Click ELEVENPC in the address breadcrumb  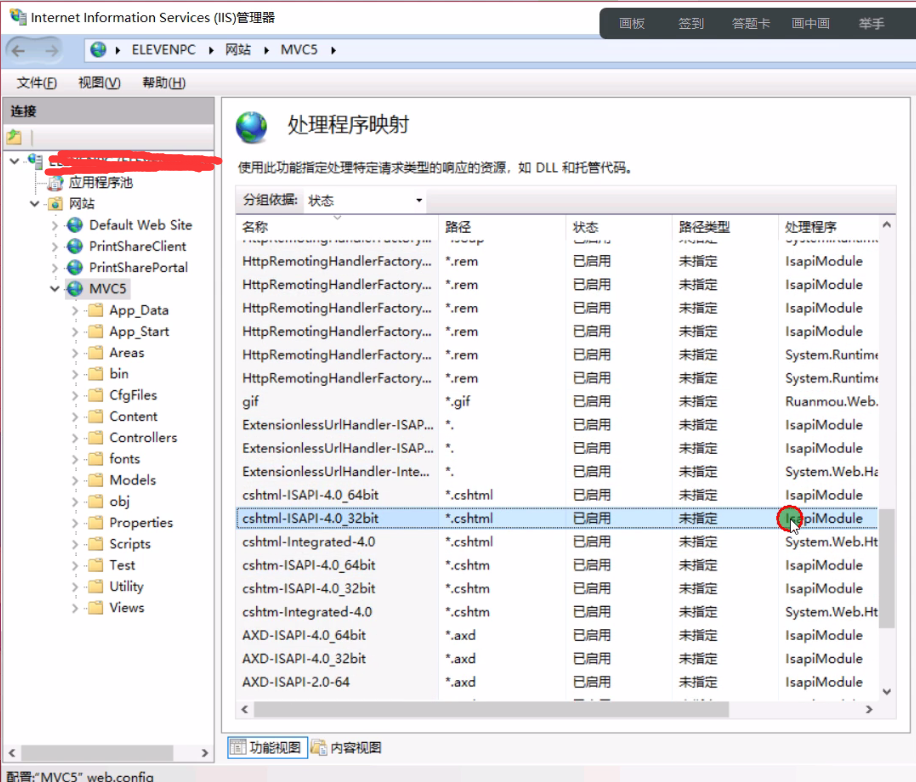[x=164, y=50]
